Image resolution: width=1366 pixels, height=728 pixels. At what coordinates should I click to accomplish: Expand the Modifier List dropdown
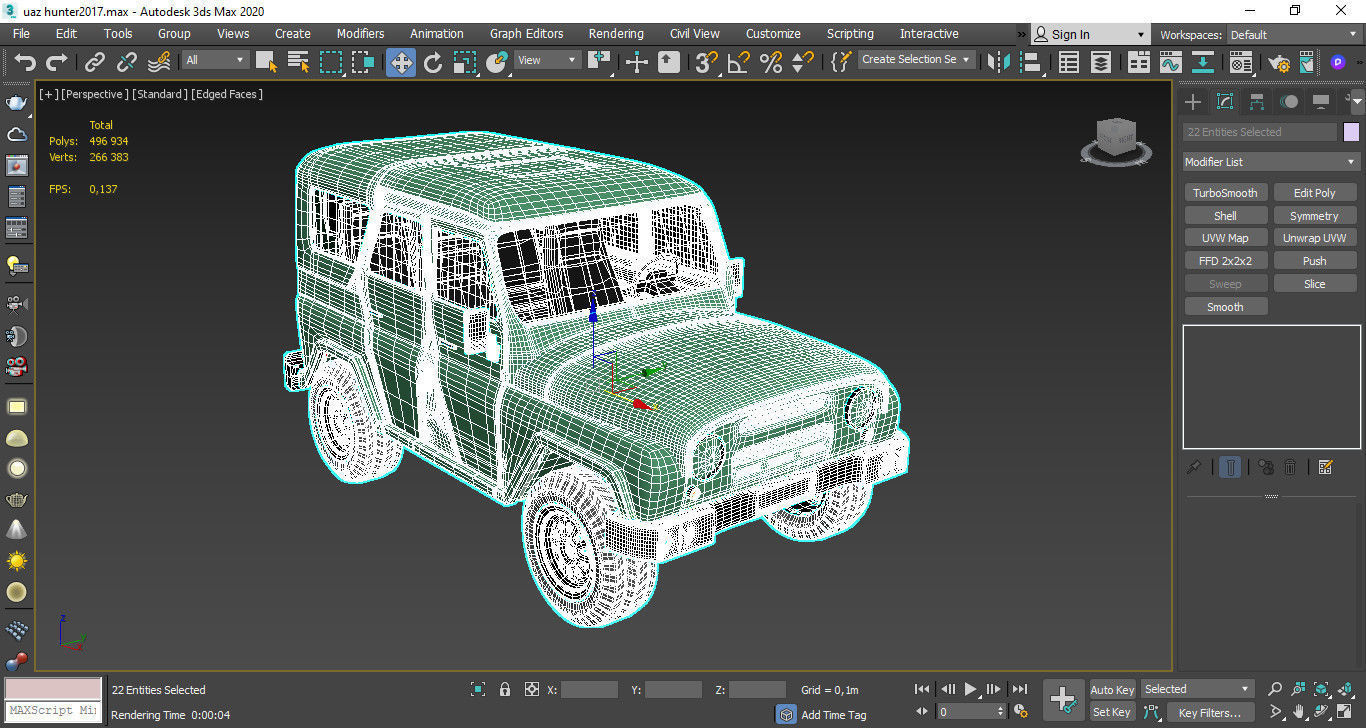point(1271,162)
